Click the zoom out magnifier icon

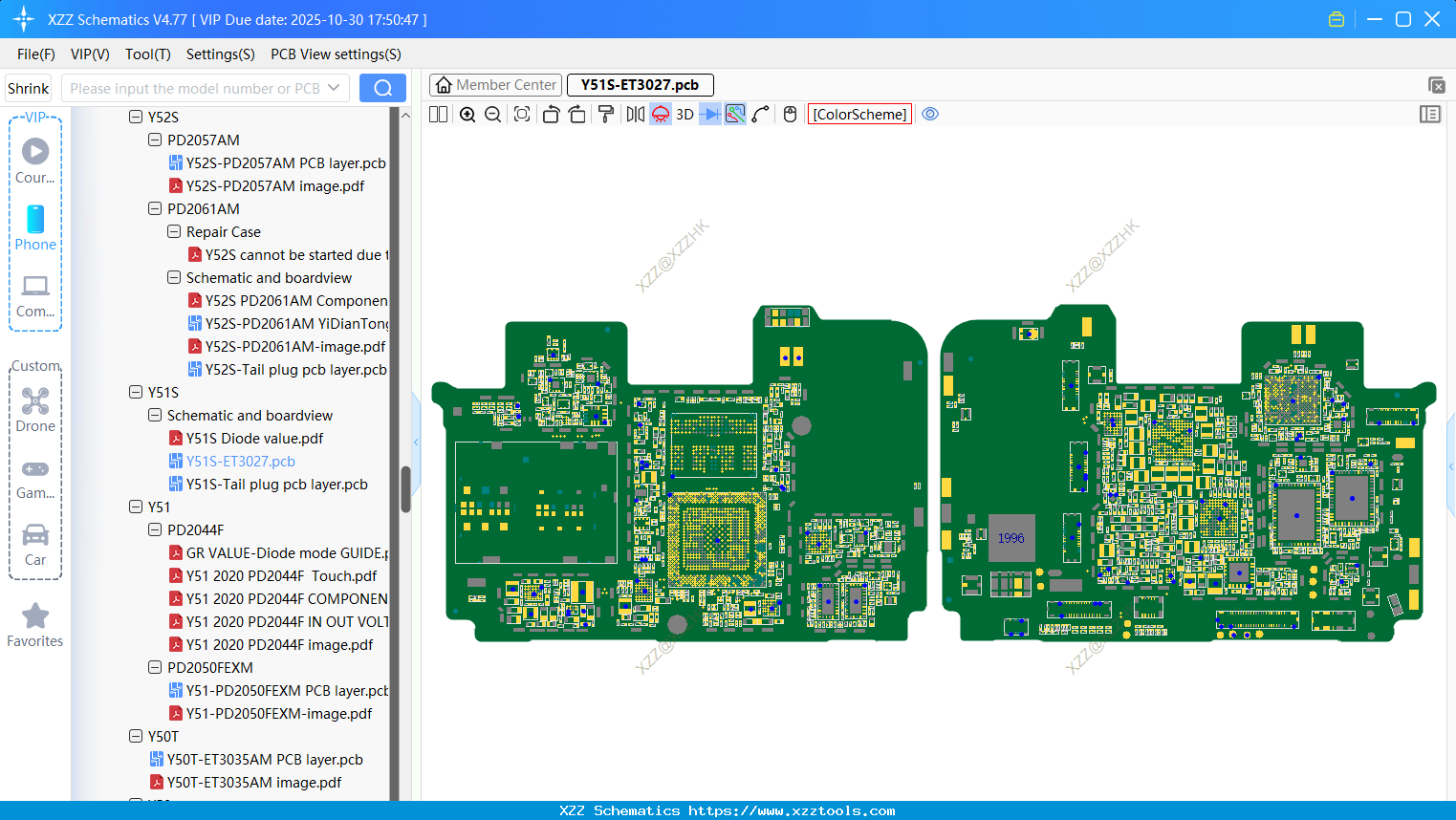click(x=493, y=115)
